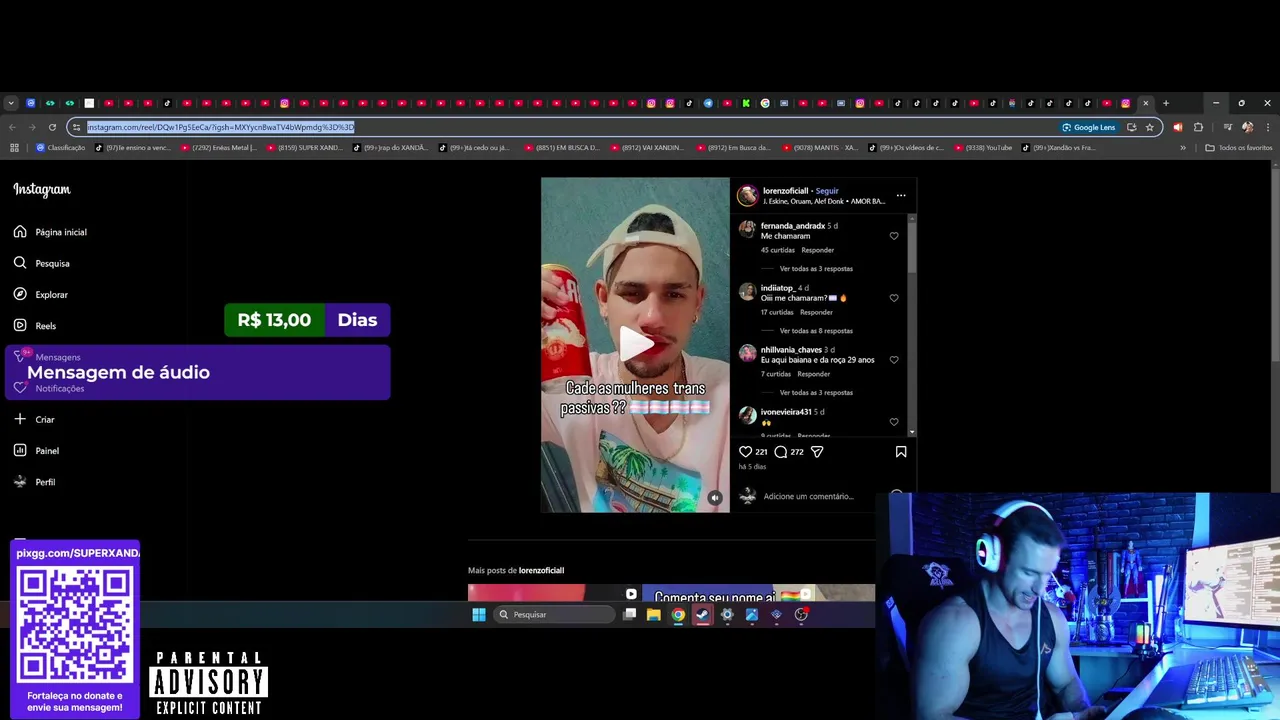Open Todos os favoritos folder
This screenshot has height=720, width=1280.
(1239, 148)
